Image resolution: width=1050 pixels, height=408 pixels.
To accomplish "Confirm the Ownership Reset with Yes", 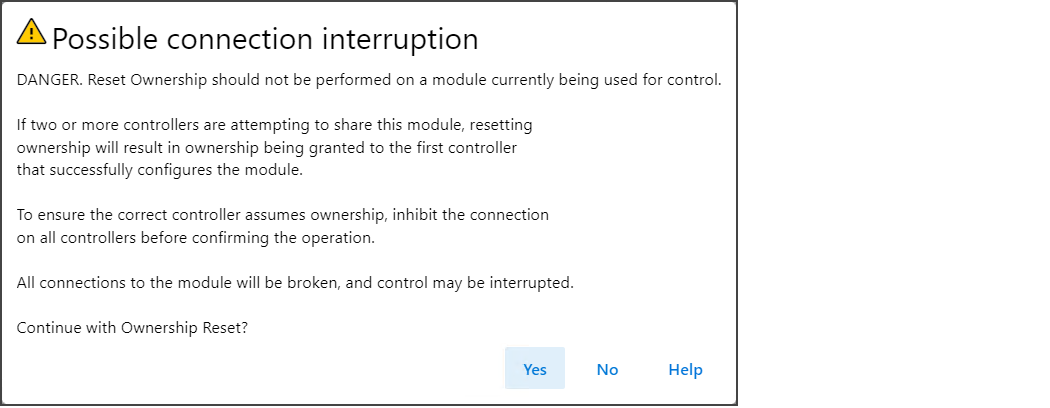I will (x=535, y=368).
